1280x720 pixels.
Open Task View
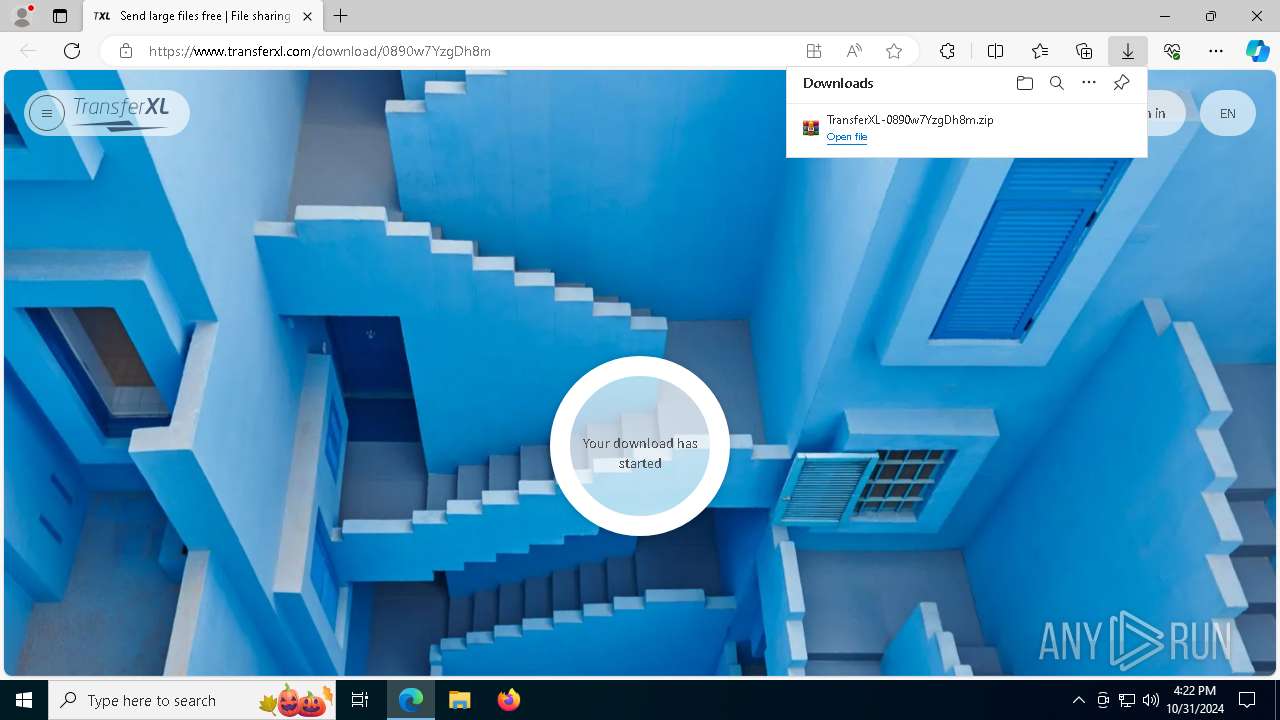[x=360, y=700]
